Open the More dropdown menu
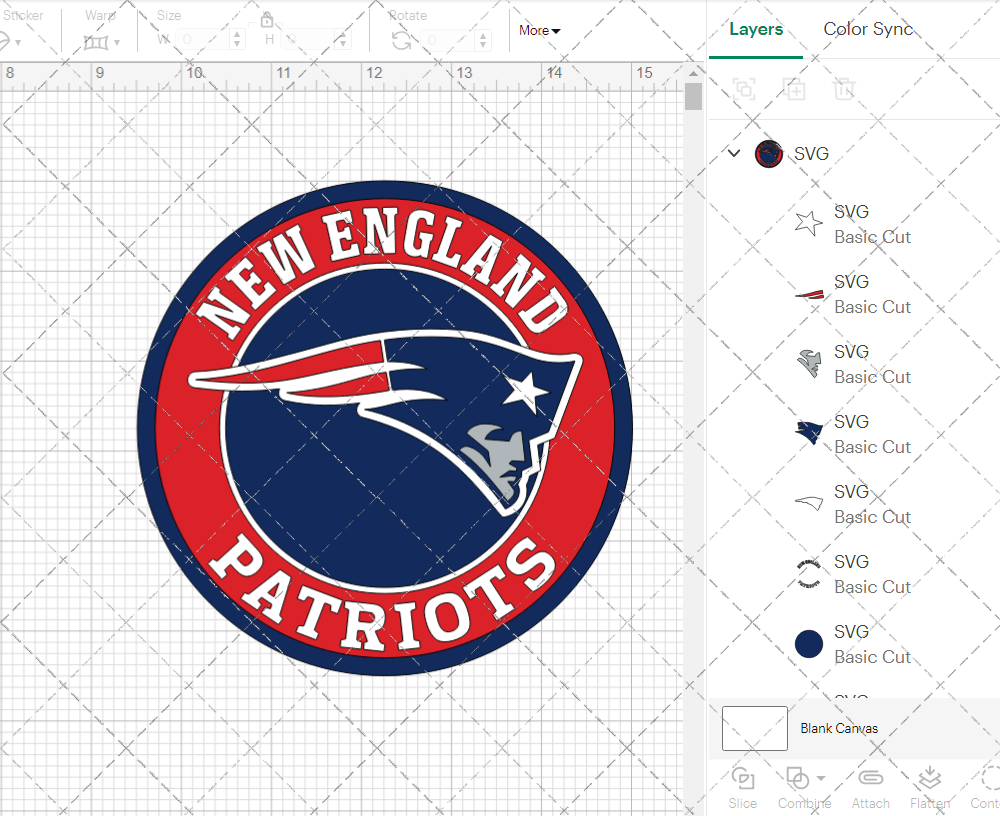 [539, 30]
